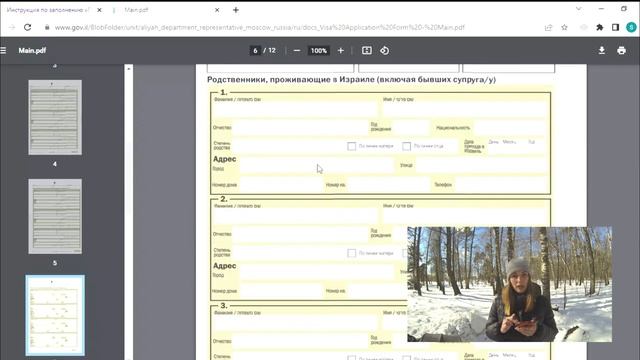Zoom out with the minus button
640x360 pixels.
pyautogui.click(x=297, y=51)
